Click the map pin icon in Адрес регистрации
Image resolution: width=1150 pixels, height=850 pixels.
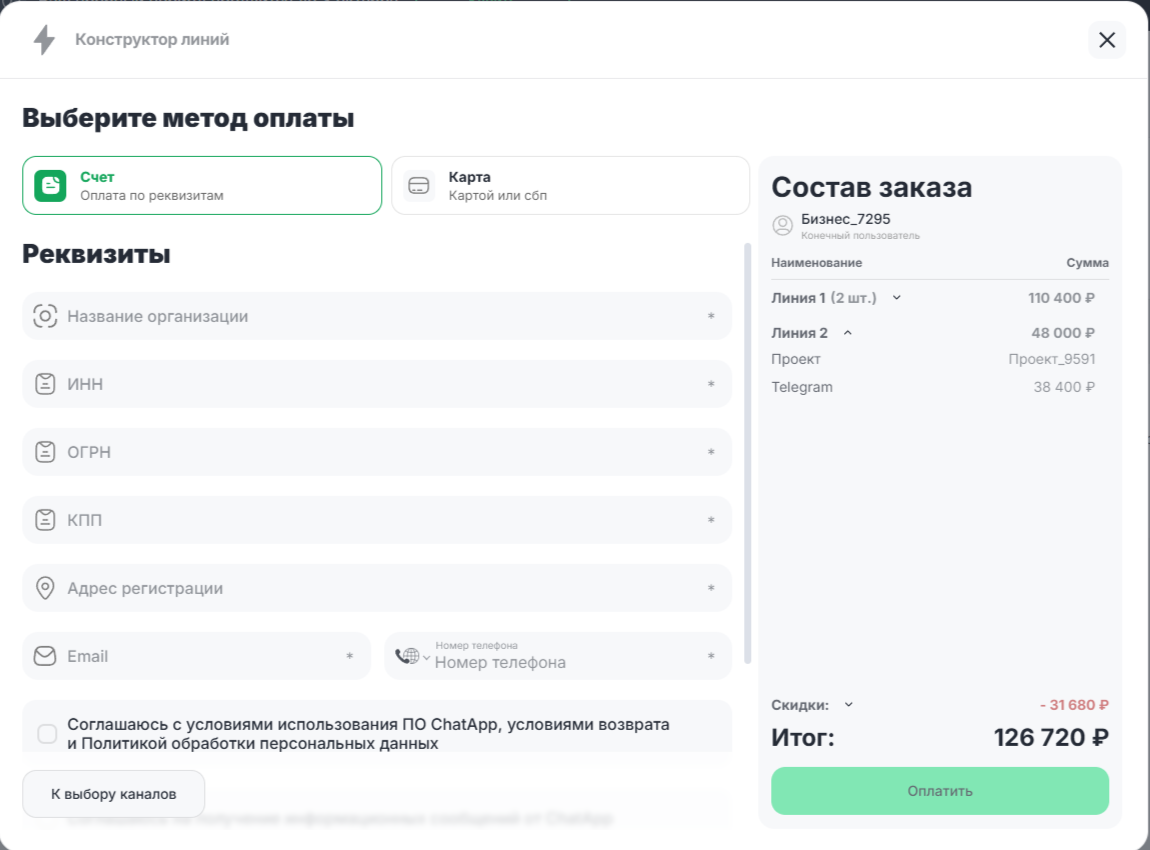pos(45,588)
